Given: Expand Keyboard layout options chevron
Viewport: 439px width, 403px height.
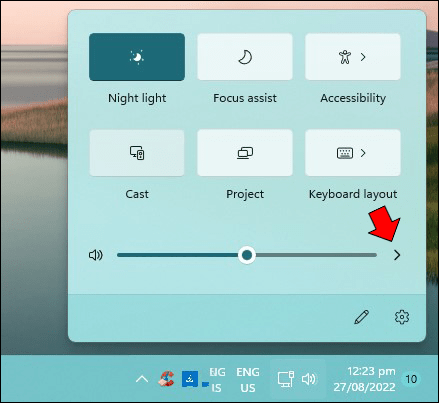Looking at the screenshot, I should pyautogui.click(x=363, y=153).
